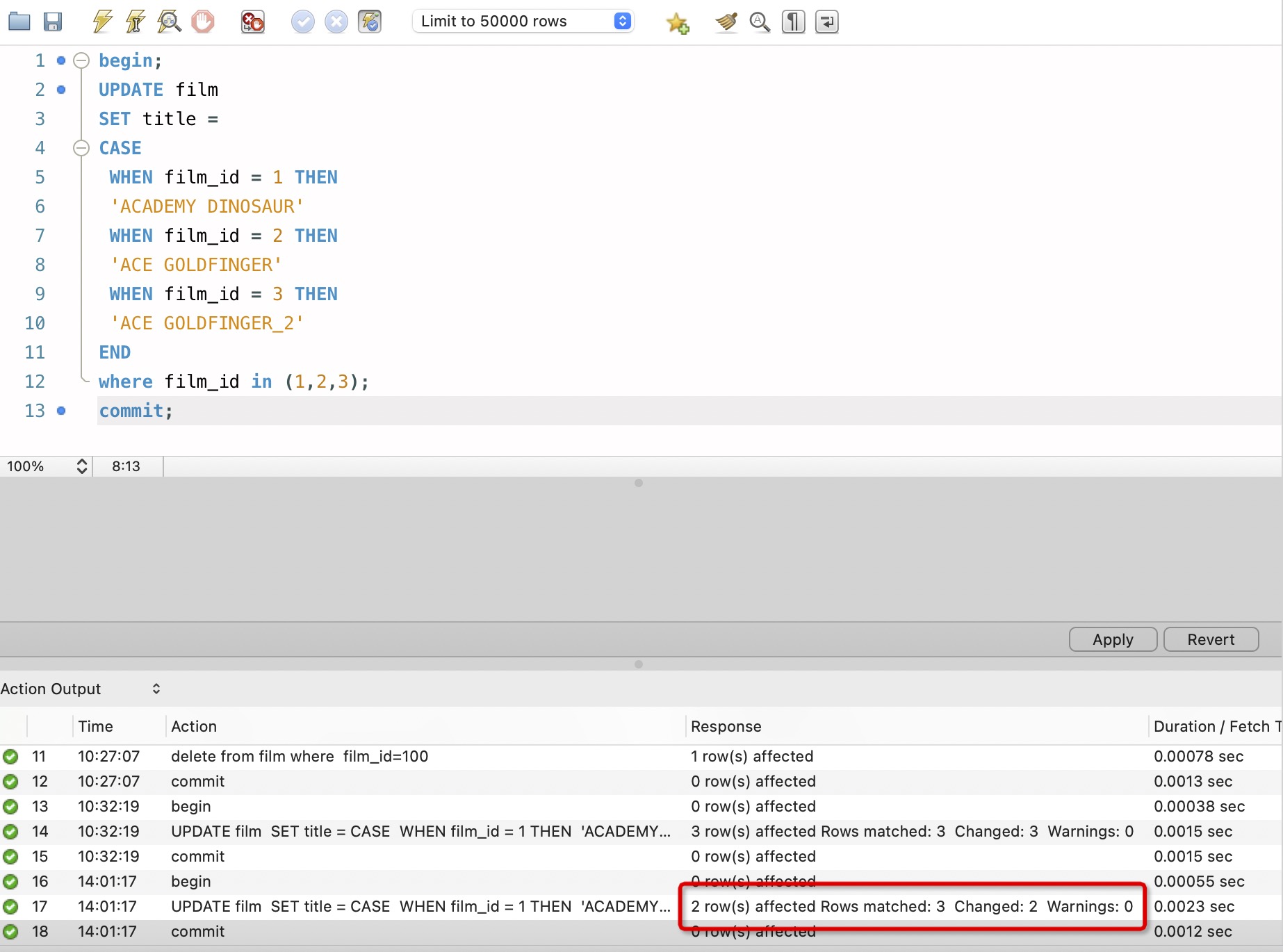Open find panel with magnifier icon

tap(760, 22)
